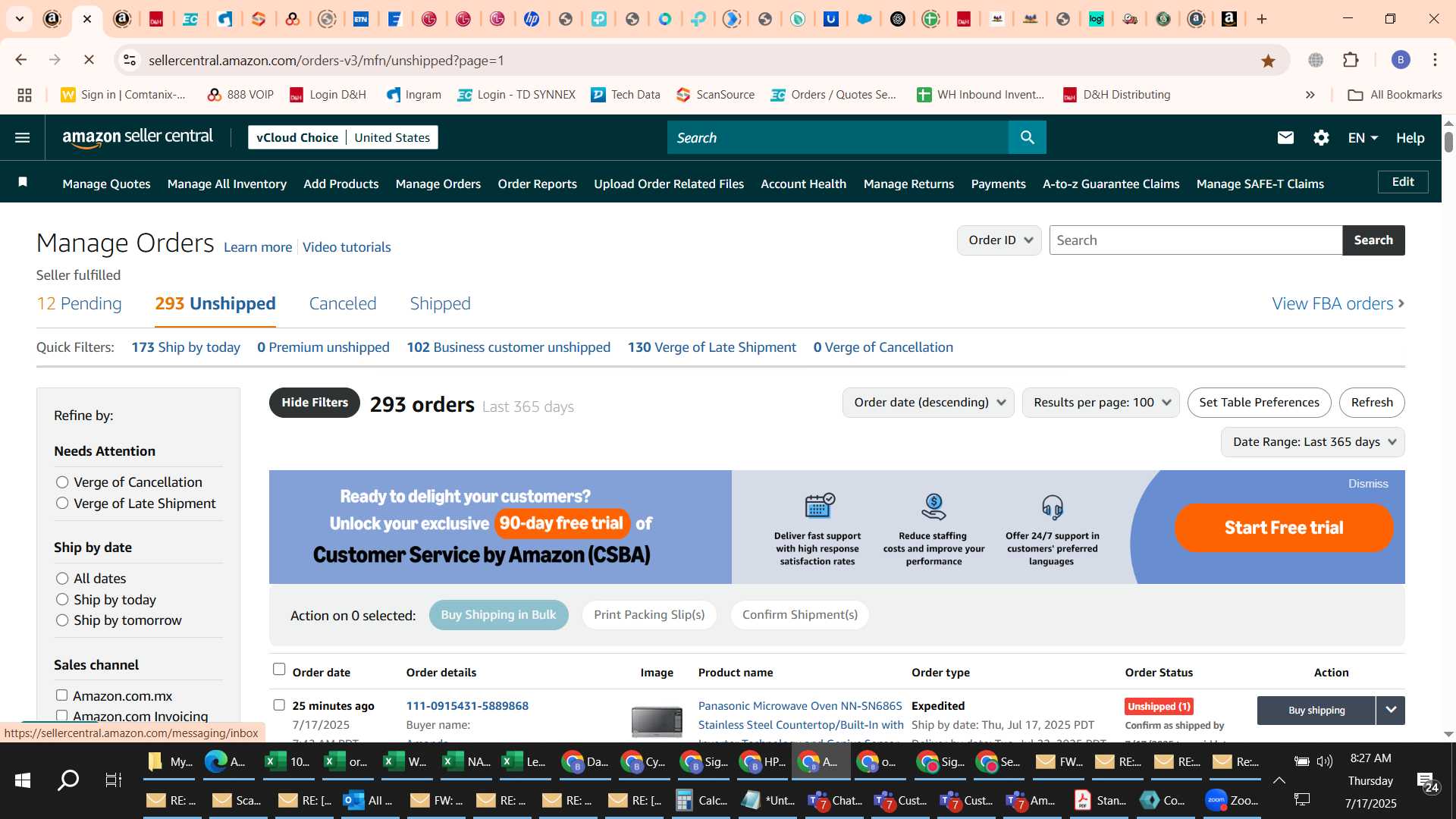Open the Zoom taskbar item
1456x819 pixels.
[x=1231, y=800]
